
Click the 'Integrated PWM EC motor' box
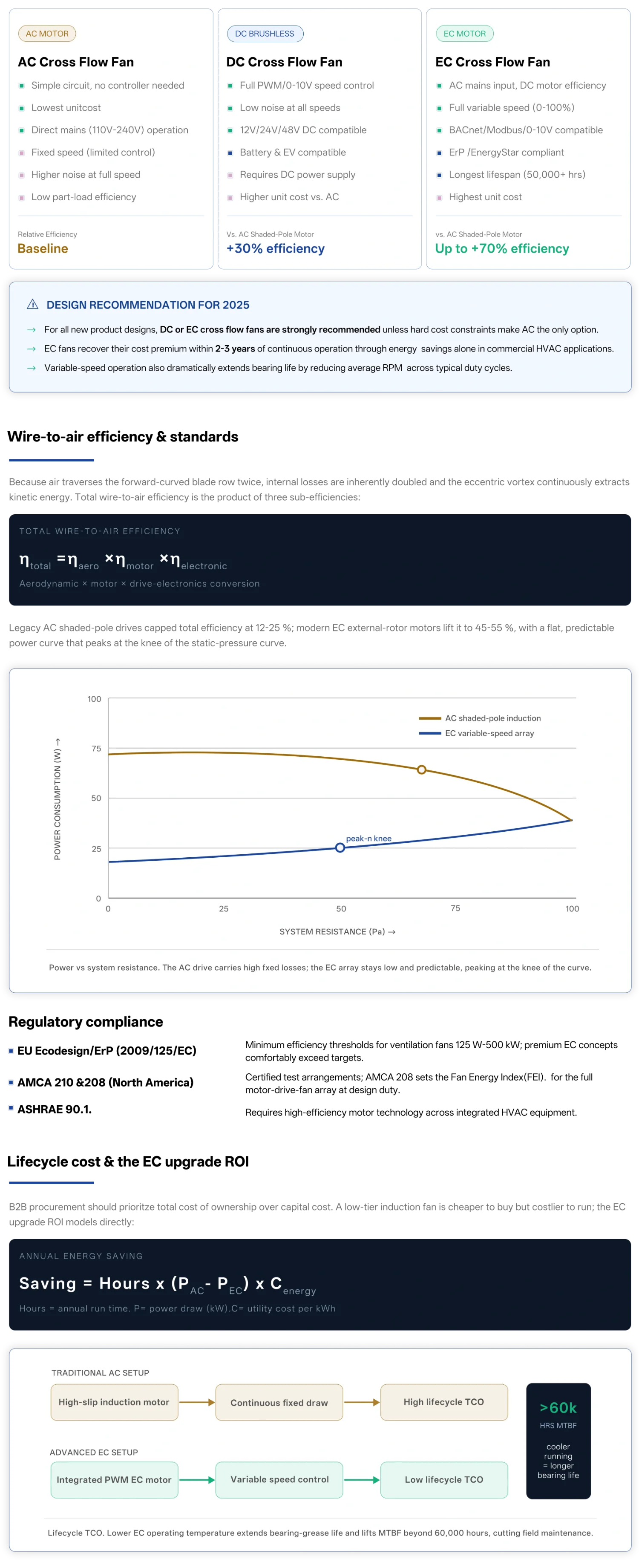pos(115,1480)
